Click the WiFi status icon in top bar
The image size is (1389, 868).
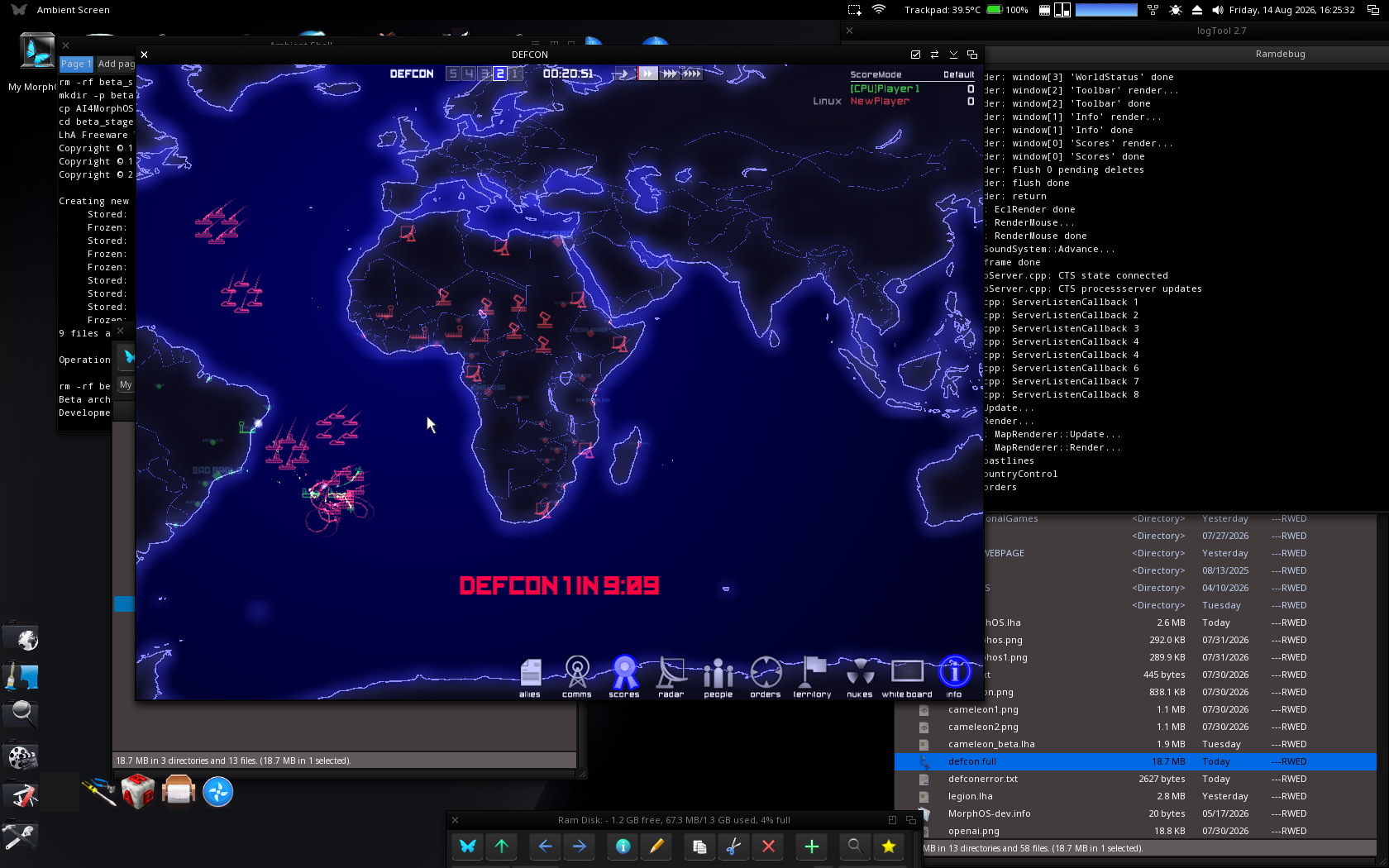(x=879, y=10)
